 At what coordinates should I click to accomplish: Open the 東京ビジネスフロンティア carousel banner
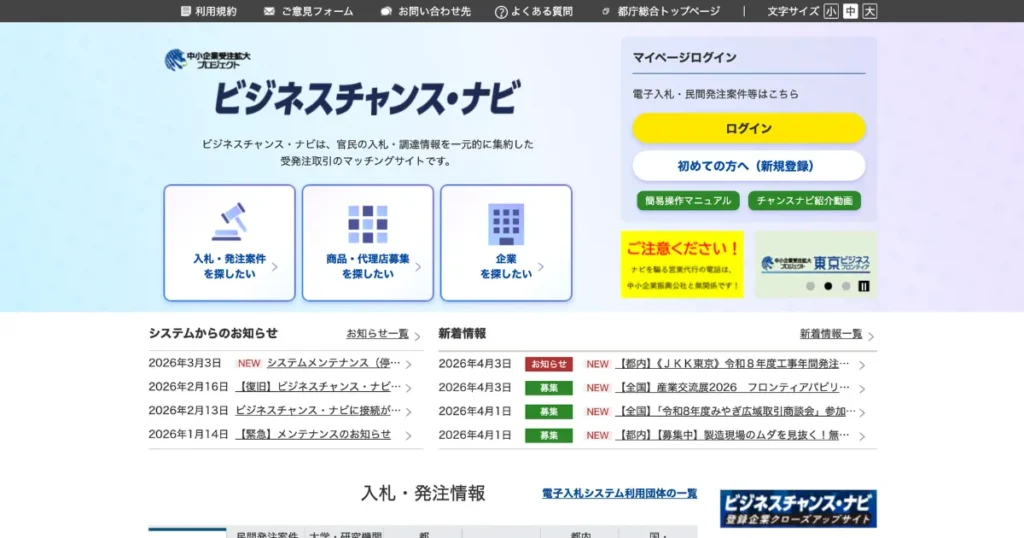[816, 263]
